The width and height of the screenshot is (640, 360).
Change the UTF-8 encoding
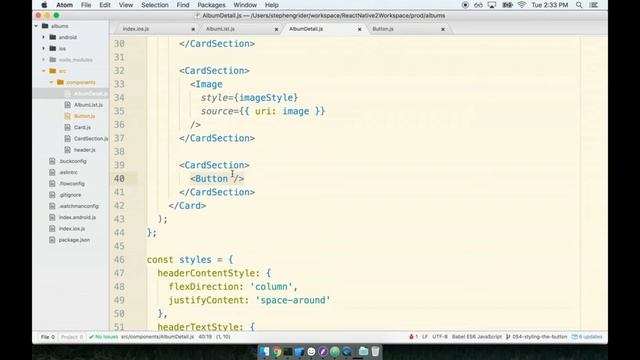(440, 337)
